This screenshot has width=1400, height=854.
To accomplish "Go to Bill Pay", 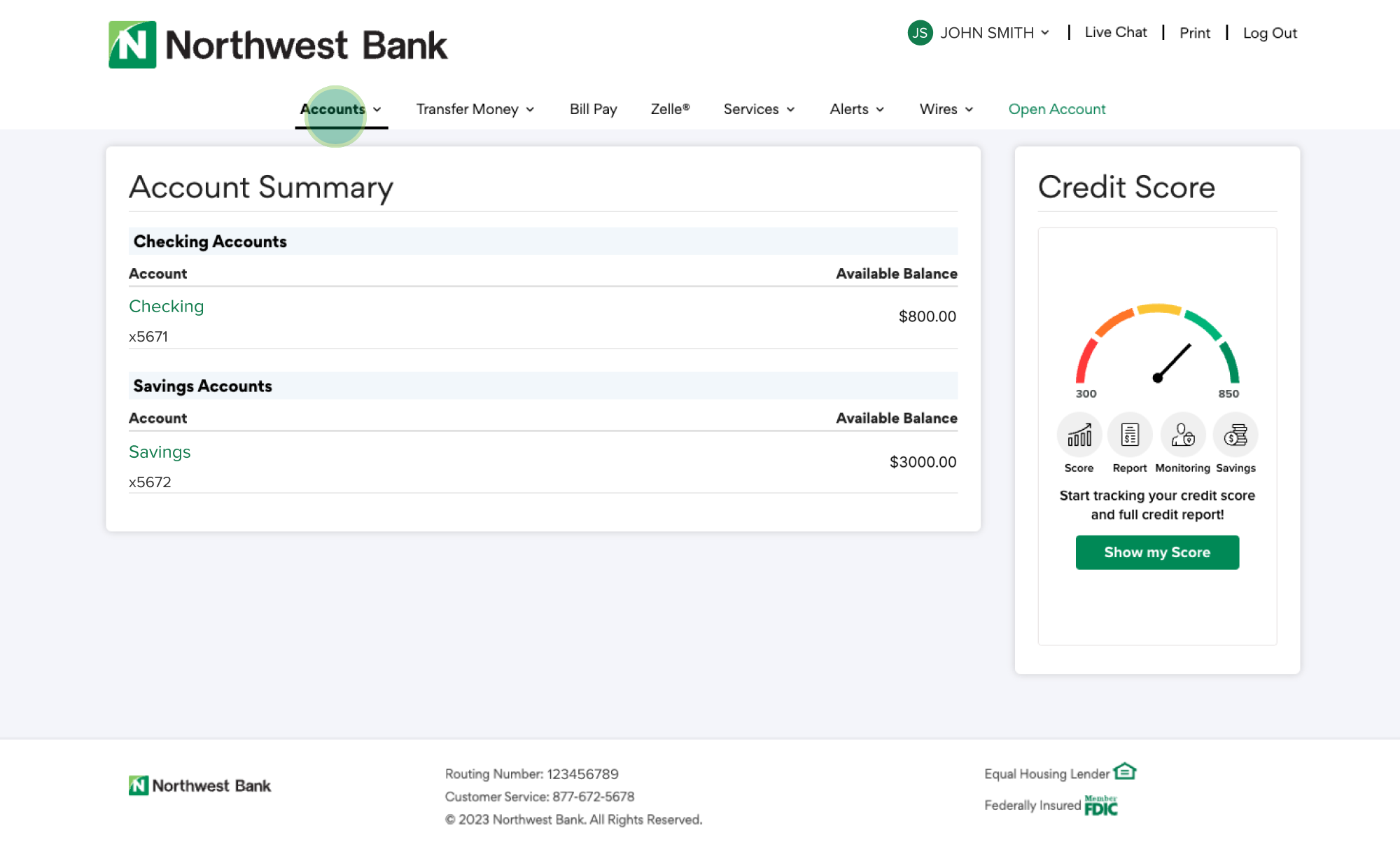I will tap(593, 109).
